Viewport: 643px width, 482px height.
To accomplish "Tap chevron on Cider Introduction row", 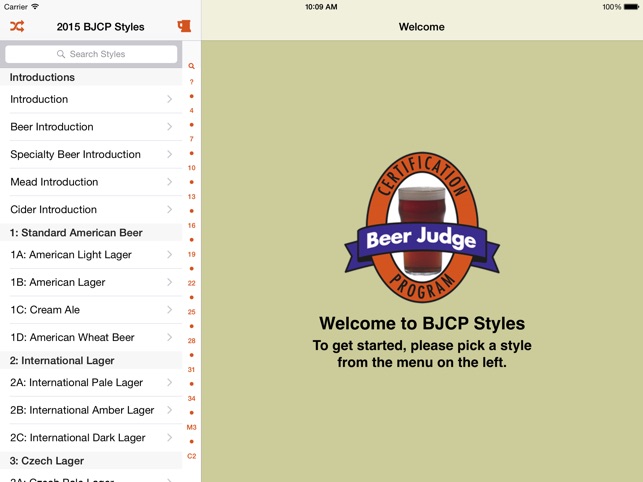I will click(x=169, y=209).
